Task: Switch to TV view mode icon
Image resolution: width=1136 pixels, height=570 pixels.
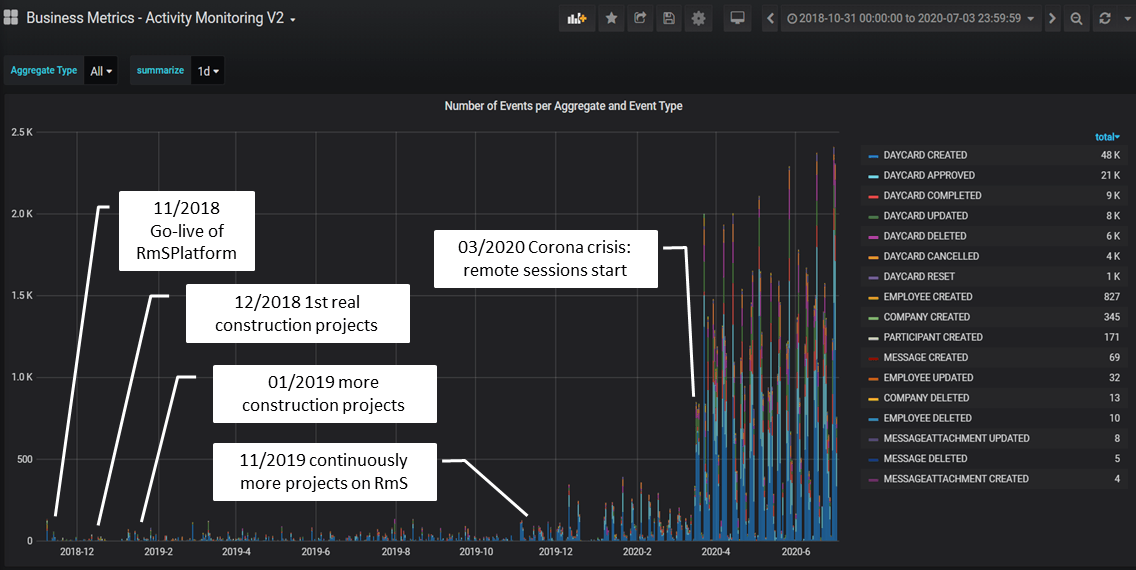Action: 738,19
